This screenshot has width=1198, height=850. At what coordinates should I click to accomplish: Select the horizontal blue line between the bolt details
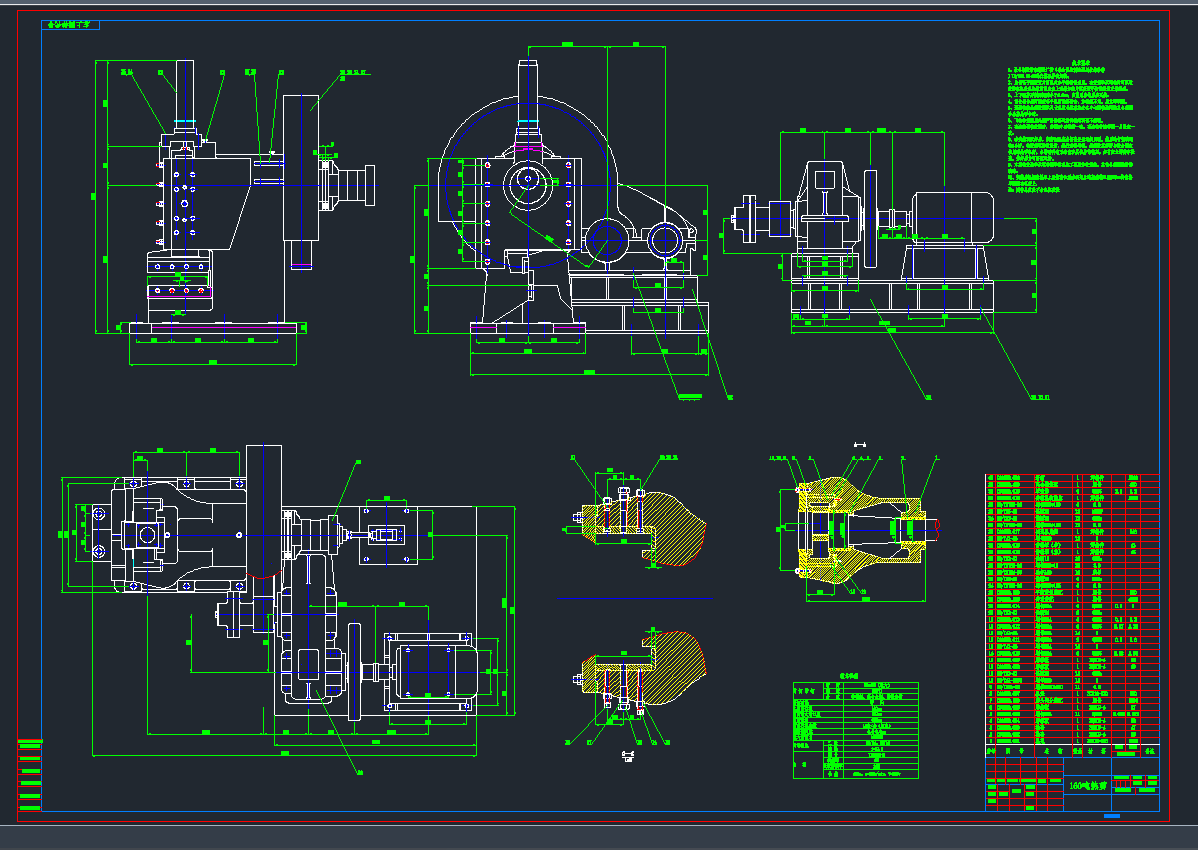coord(635,597)
